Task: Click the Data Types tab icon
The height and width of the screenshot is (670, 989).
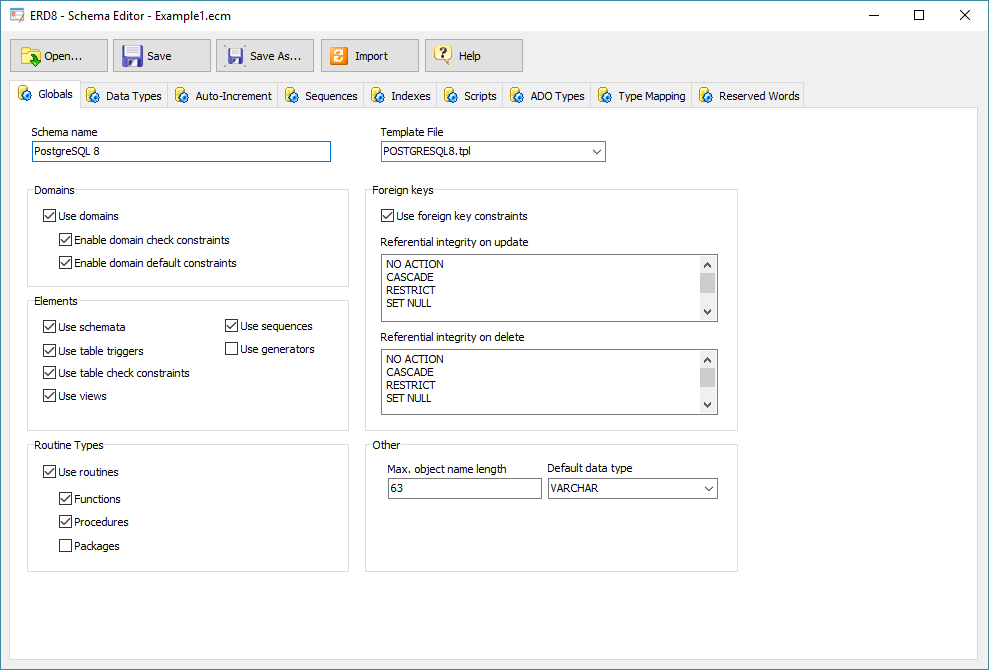Action: point(93,96)
